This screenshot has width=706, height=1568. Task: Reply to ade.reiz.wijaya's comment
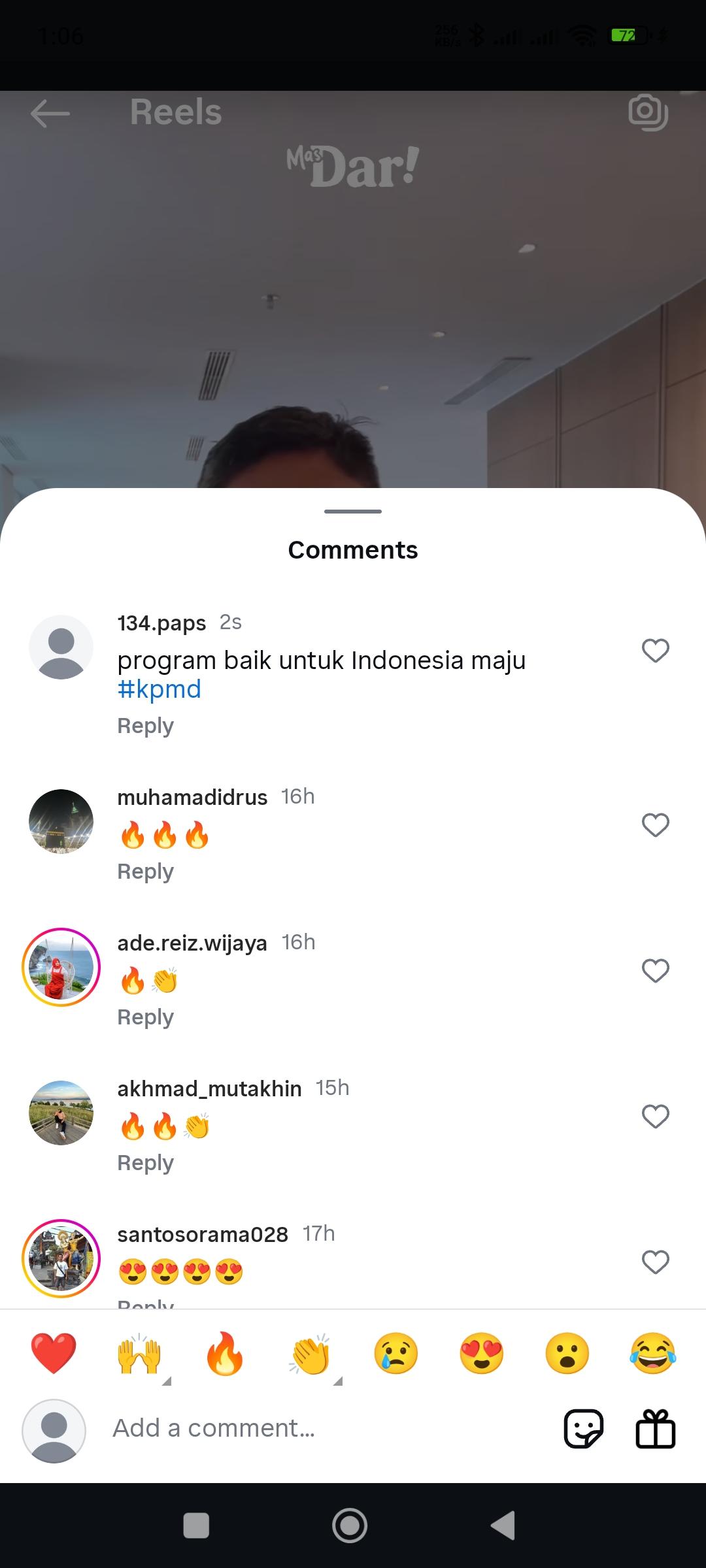tap(146, 1017)
